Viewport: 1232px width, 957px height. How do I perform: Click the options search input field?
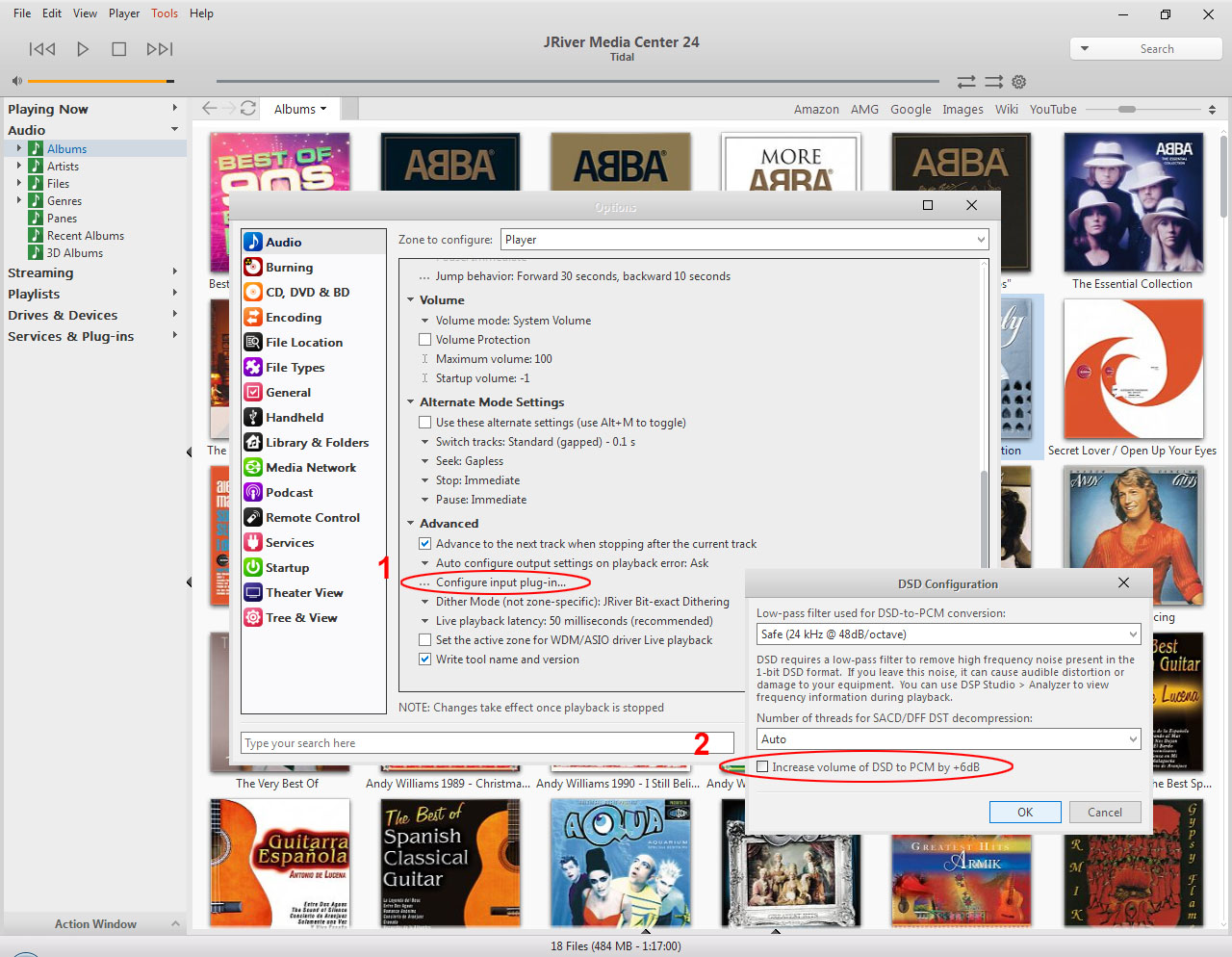coord(487,742)
